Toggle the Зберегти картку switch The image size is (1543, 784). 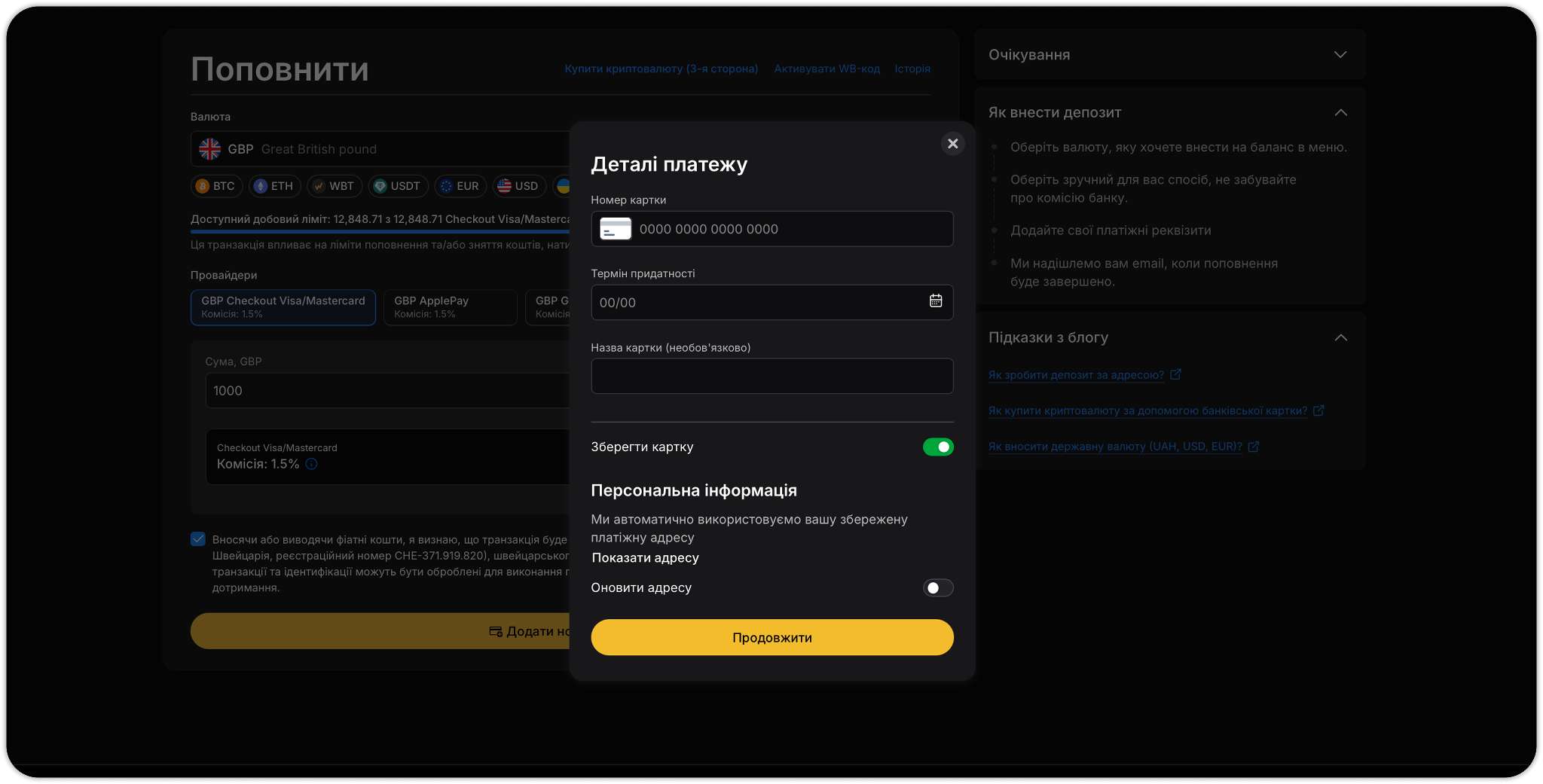(x=938, y=447)
